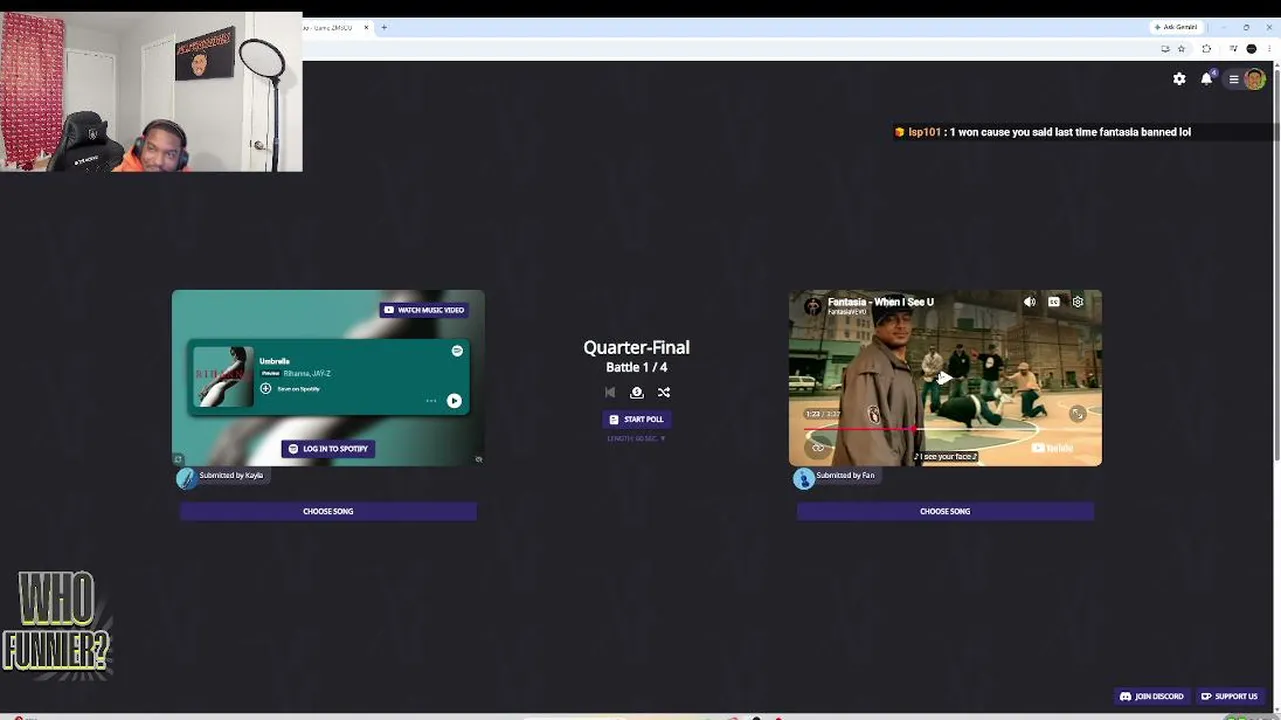Click the media control icon in Chrome toolbar

pos(1234,48)
